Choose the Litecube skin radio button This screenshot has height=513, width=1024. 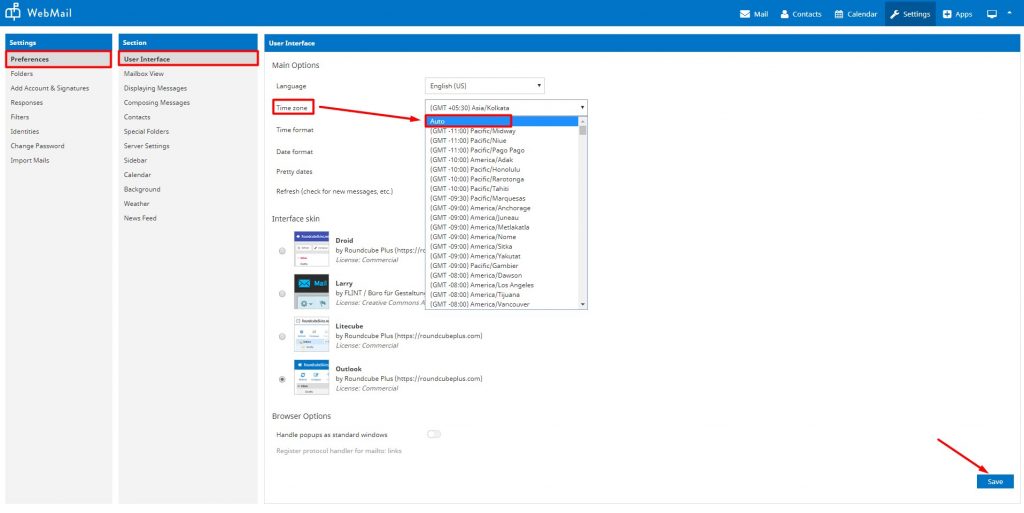pos(283,336)
